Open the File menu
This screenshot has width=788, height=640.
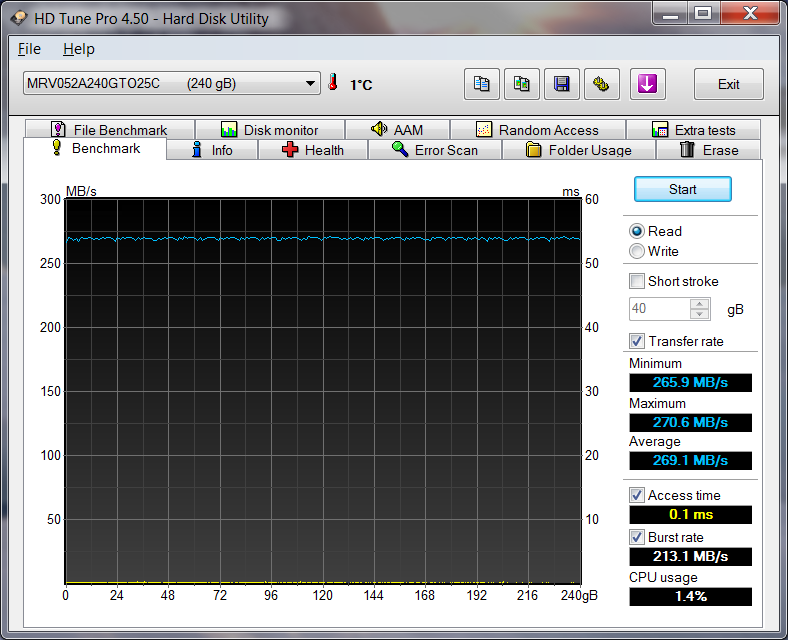[x=29, y=49]
